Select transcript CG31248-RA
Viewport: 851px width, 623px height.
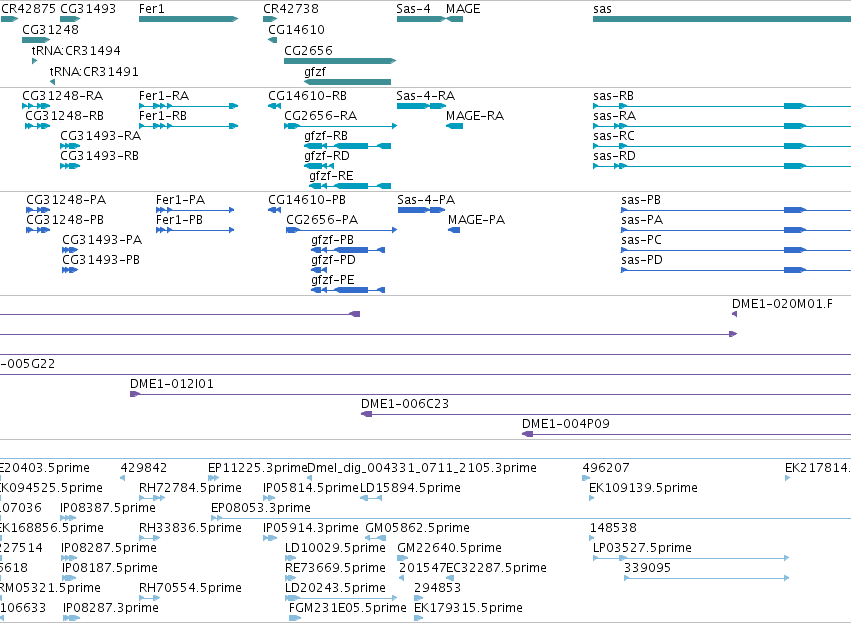36,106
